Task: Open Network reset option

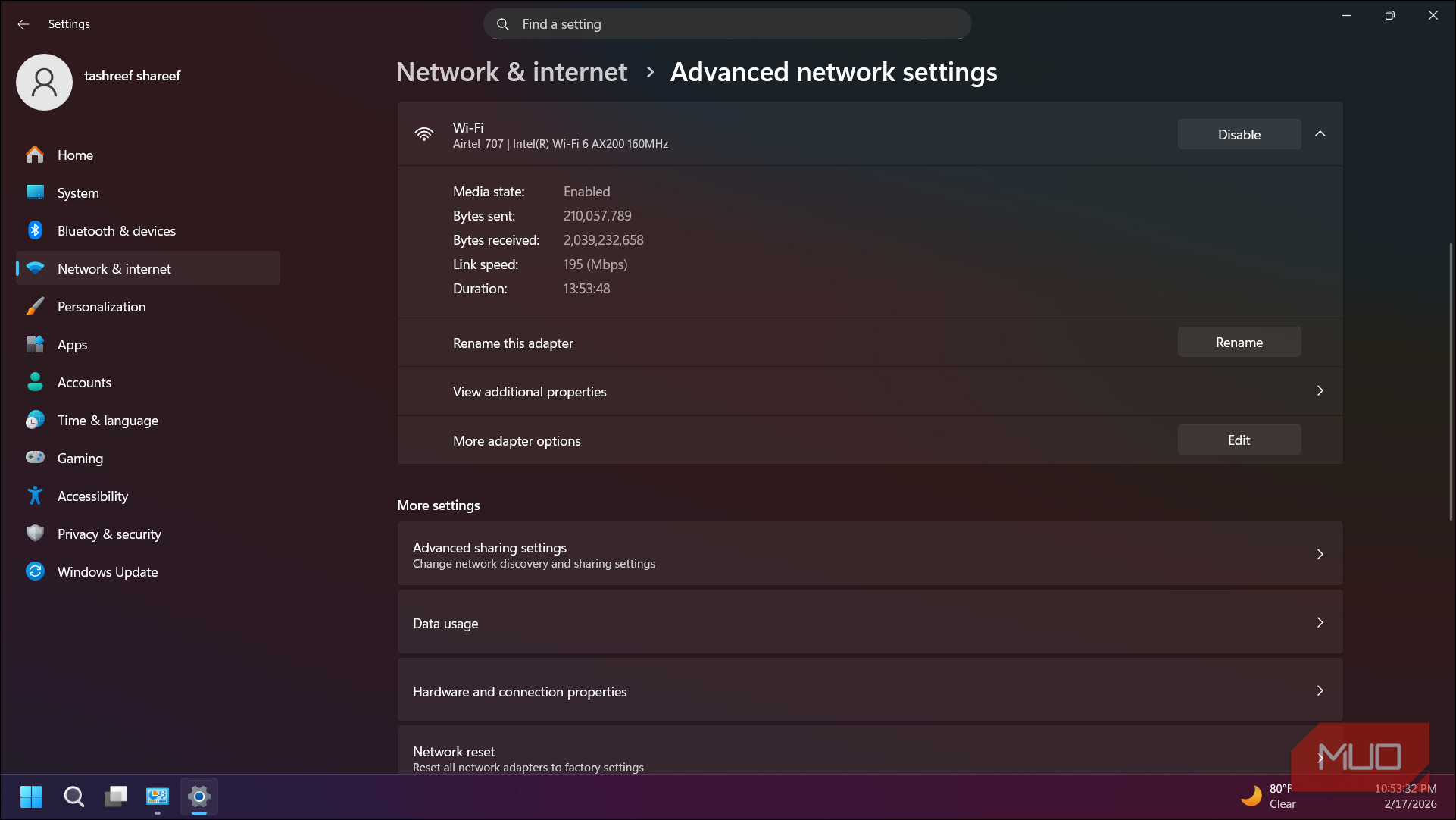Action: coord(870,750)
